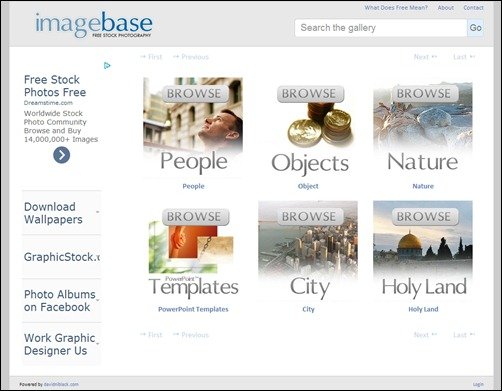502x391 pixels.
Task: Browse the PowerPoint Templates thumbnail
Action: click(193, 250)
